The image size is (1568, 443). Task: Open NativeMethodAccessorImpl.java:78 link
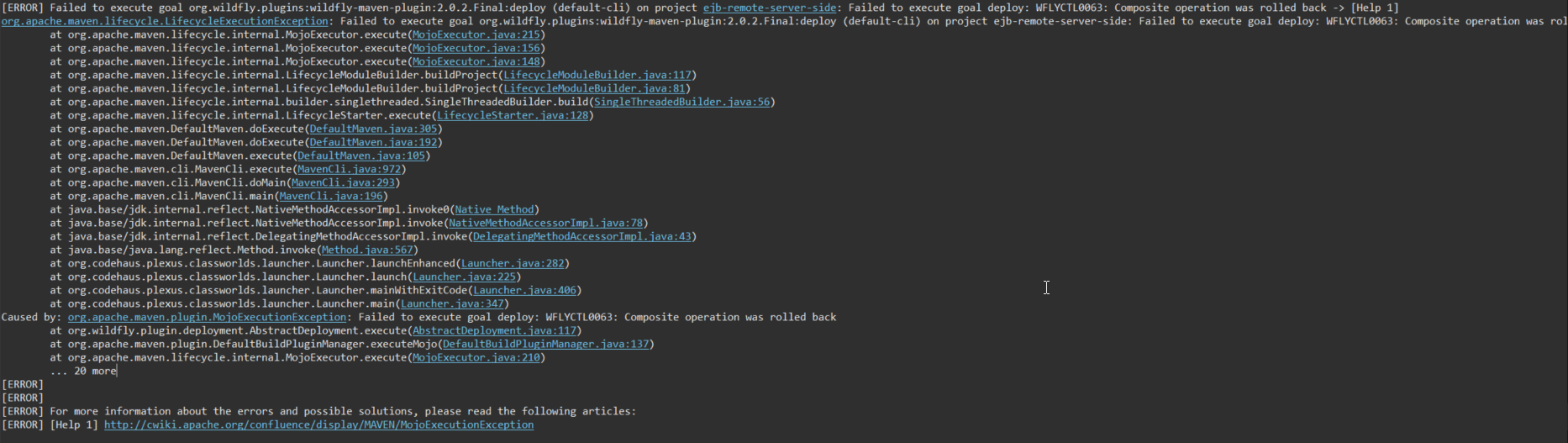pos(545,223)
